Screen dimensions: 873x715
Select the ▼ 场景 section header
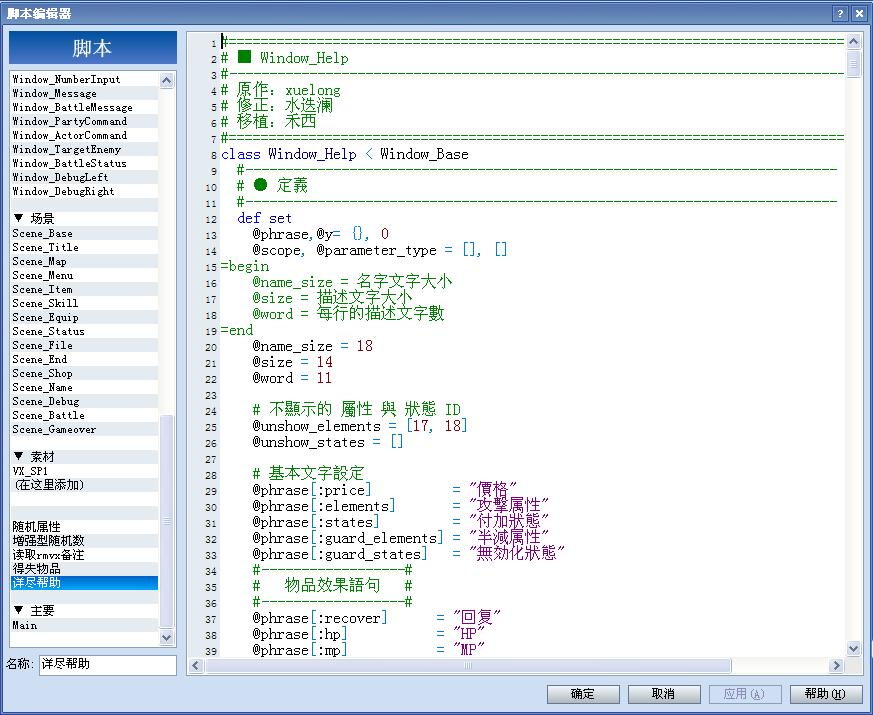coord(84,218)
